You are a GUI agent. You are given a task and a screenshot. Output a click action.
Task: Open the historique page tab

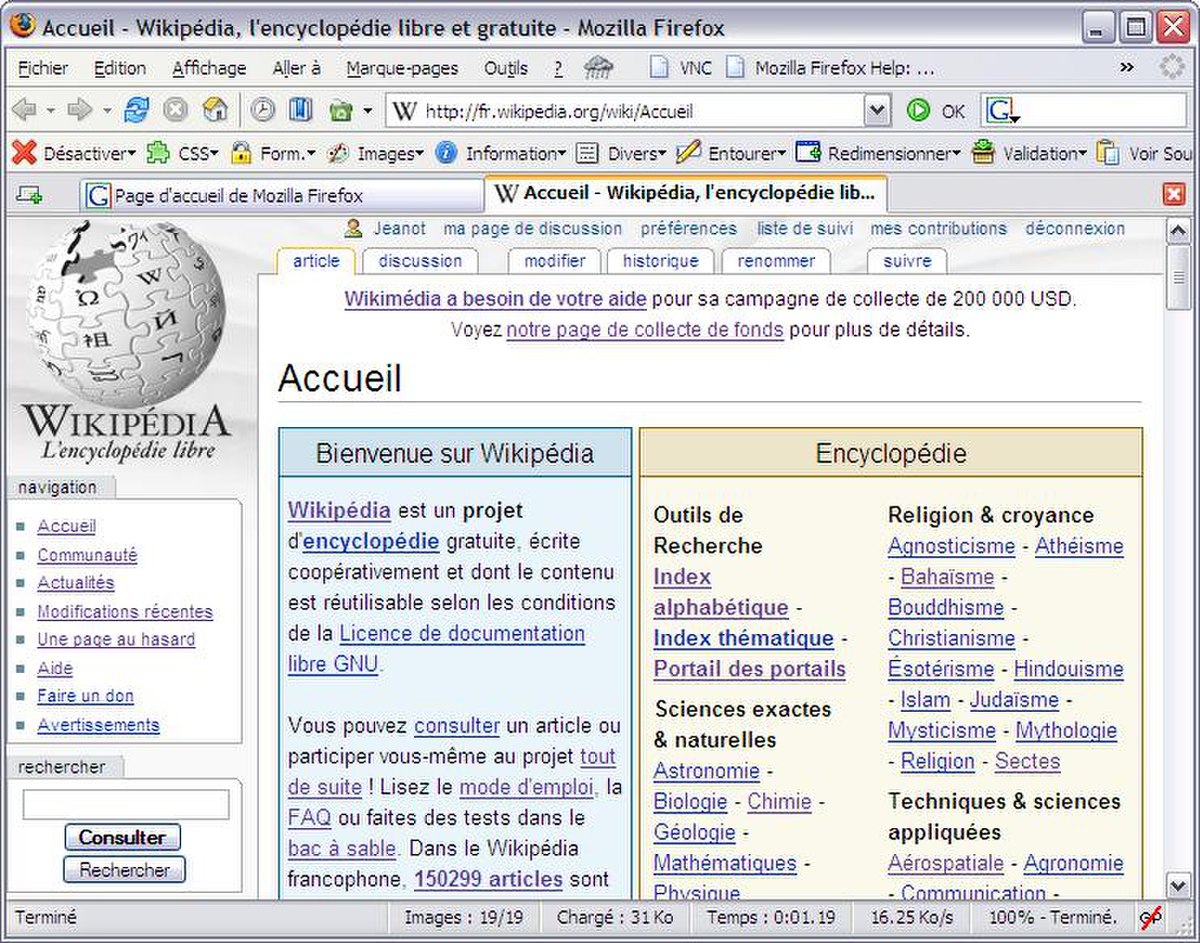tap(661, 261)
